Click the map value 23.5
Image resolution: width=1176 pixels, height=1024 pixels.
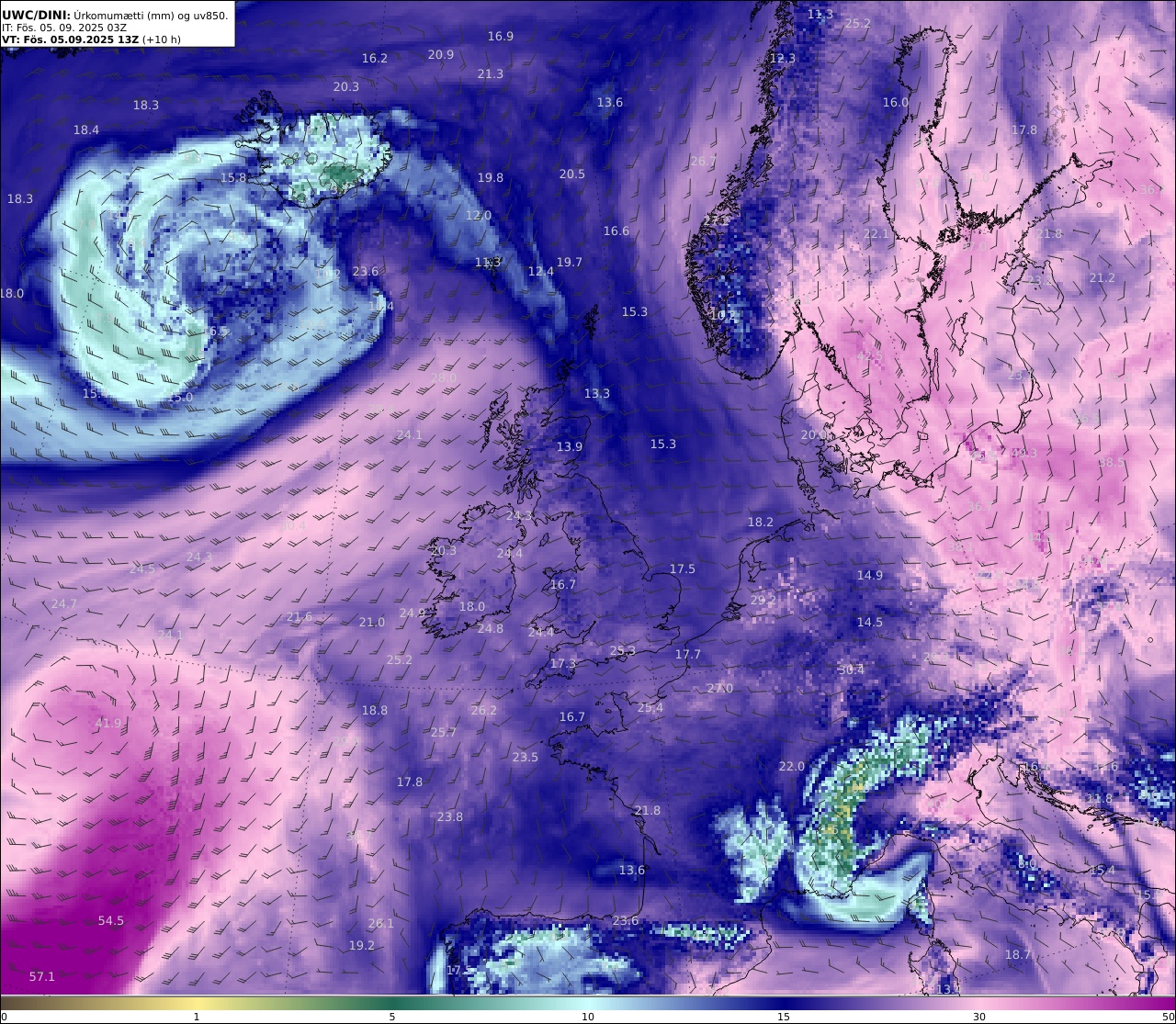pyautogui.click(x=526, y=758)
